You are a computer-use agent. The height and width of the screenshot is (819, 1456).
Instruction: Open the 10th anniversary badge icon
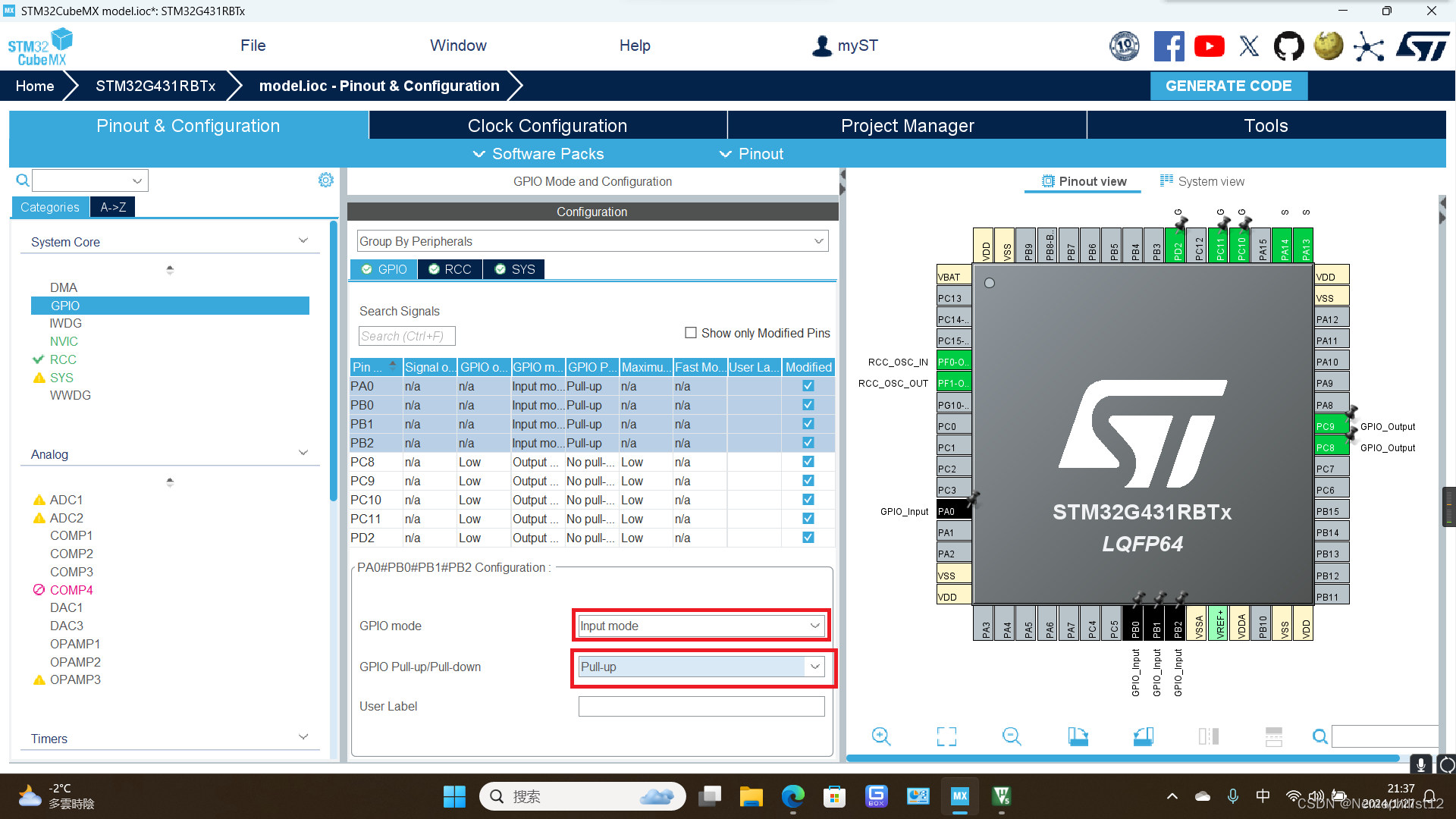tap(1125, 46)
